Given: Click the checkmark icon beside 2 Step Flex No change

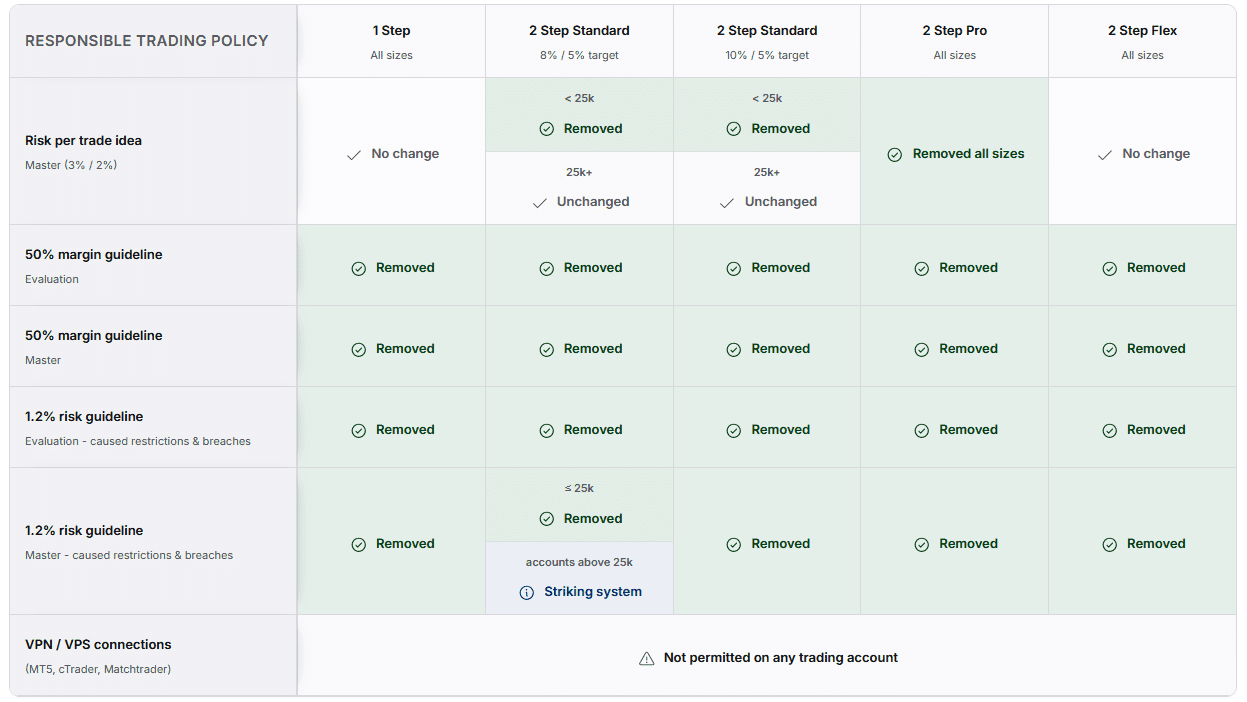Looking at the screenshot, I should tap(1104, 155).
